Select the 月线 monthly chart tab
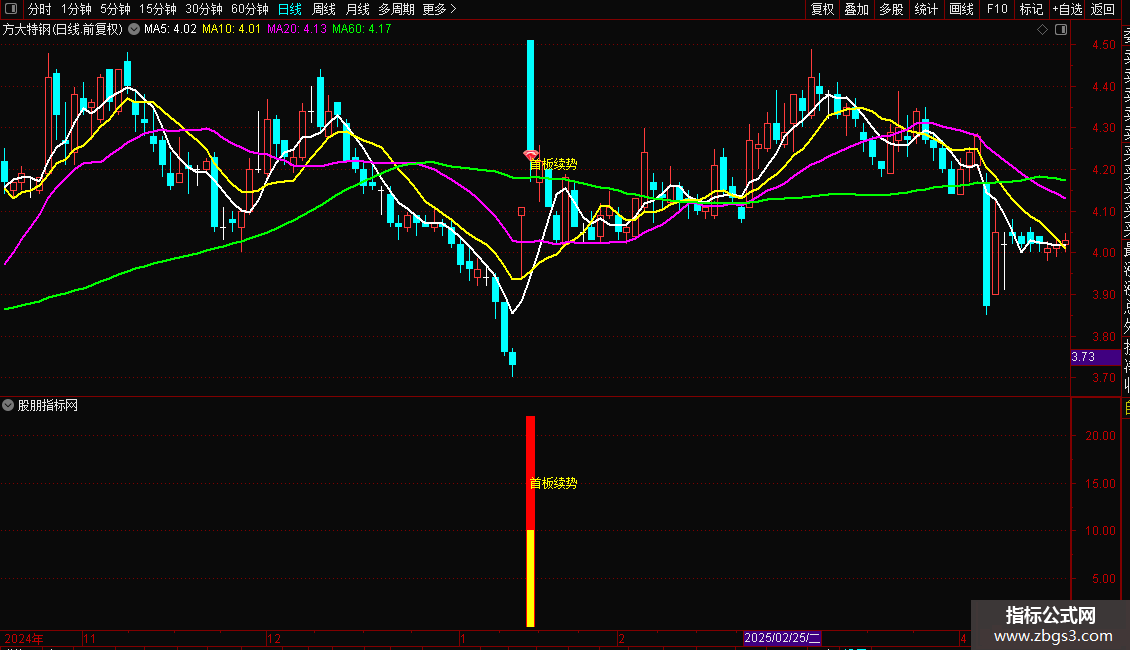Screen dimensions: 1130x650 357,9
